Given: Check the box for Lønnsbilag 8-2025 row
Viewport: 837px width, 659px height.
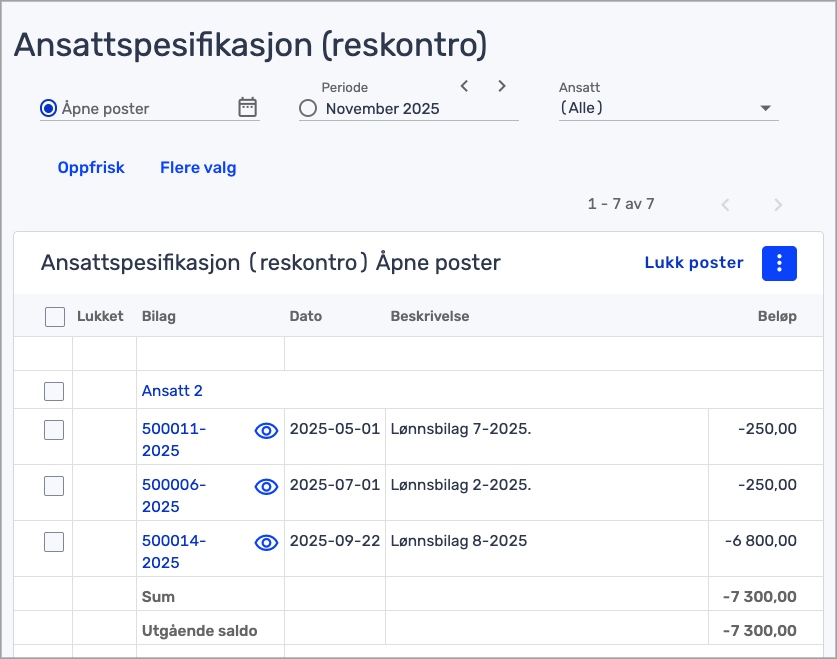Looking at the screenshot, I should click(54, 542).
